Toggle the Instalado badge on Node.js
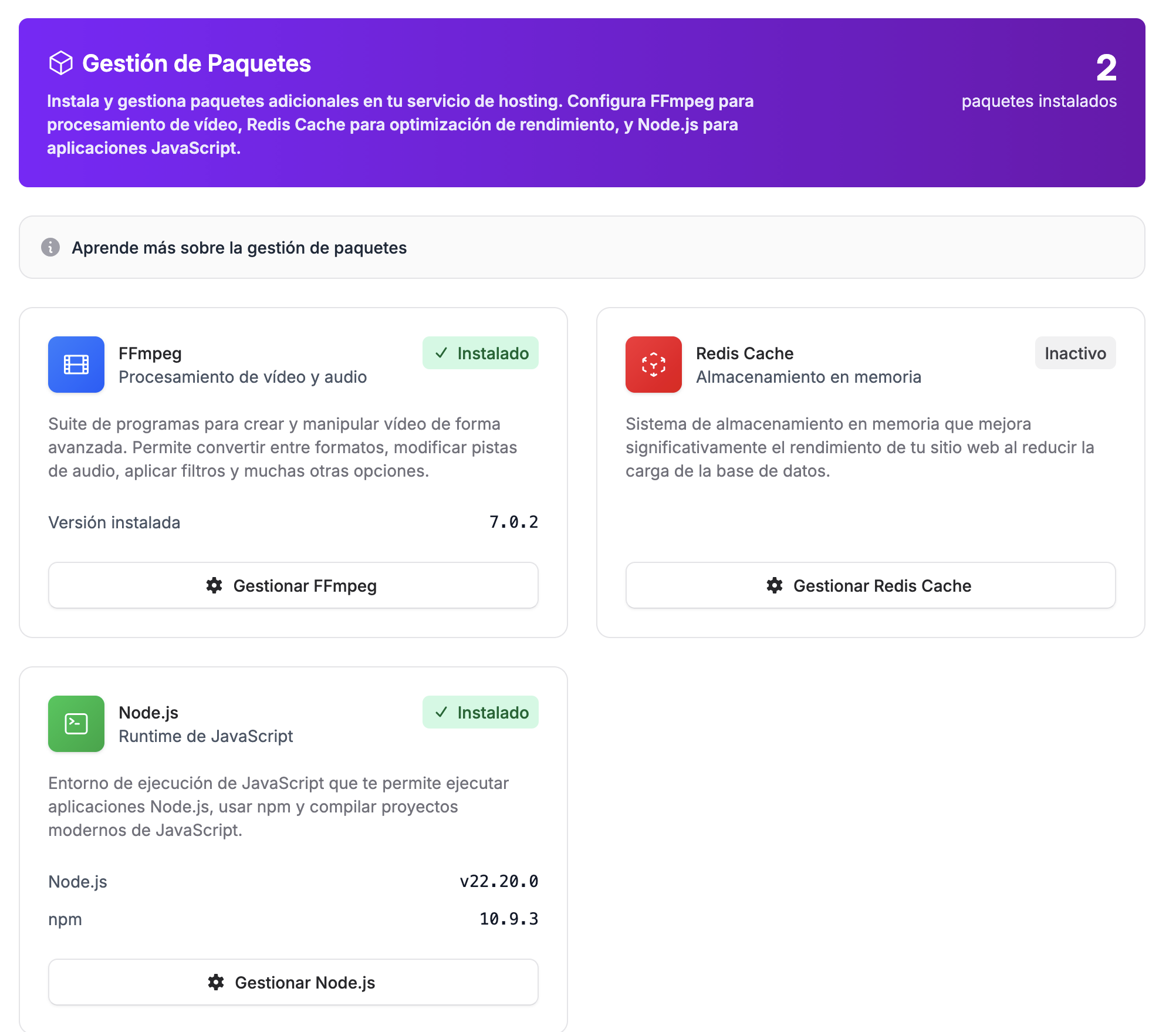Image resolution: width=1176 pixels, height=1032 pixels. (x=480, y=712)
